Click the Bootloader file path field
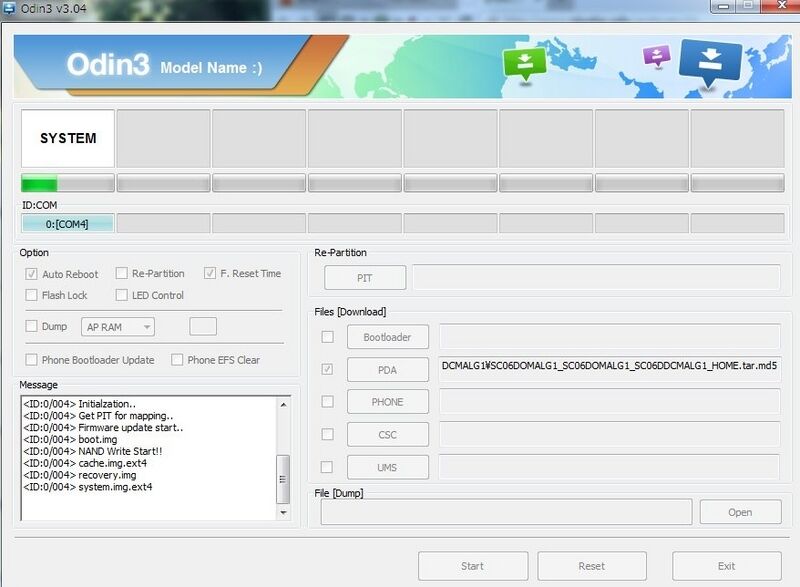 point(610,337)
